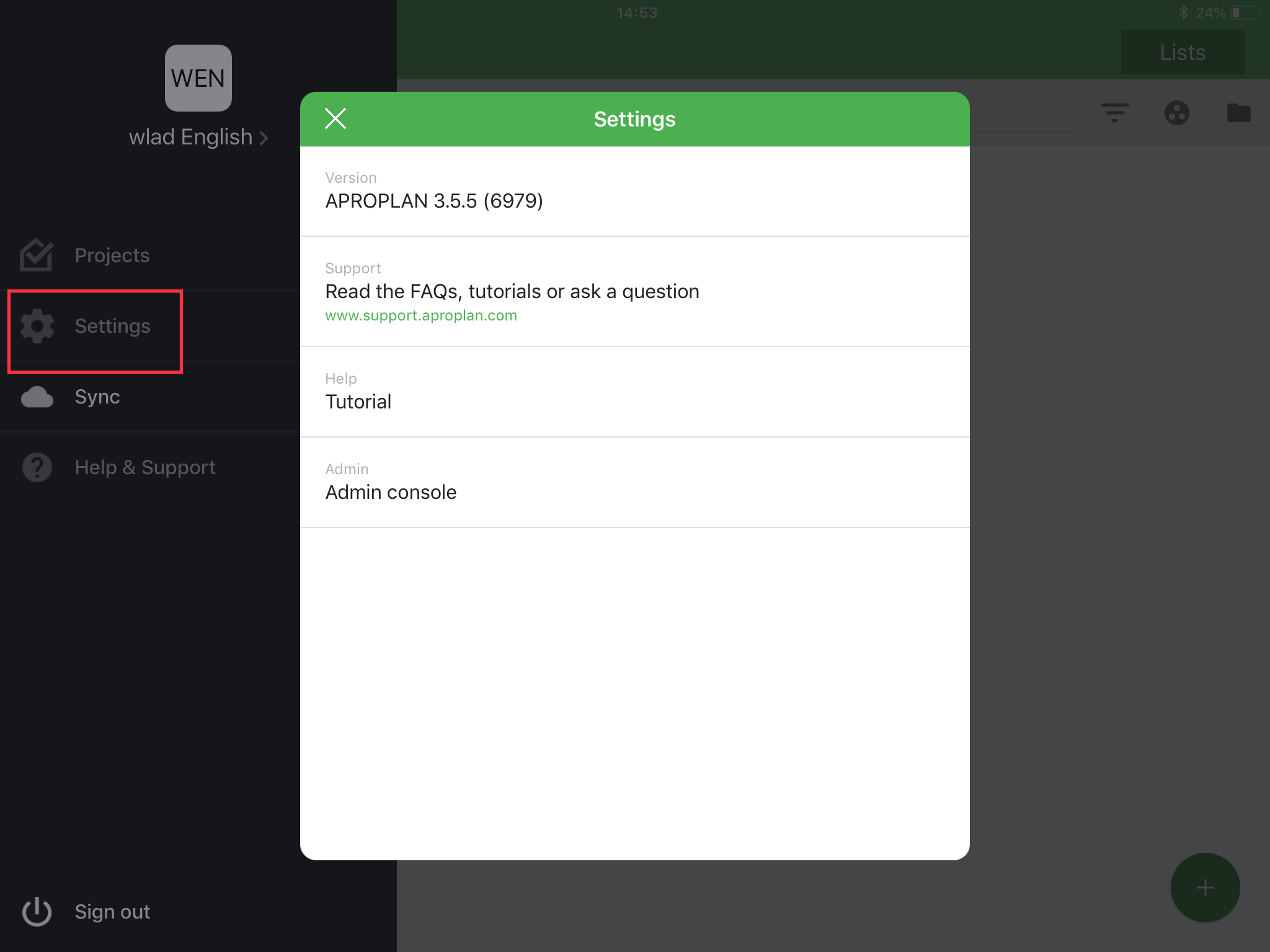Open the folder icon in toolbar
This screenshot has height=952, width=1270.
(x=1238, y=113)
